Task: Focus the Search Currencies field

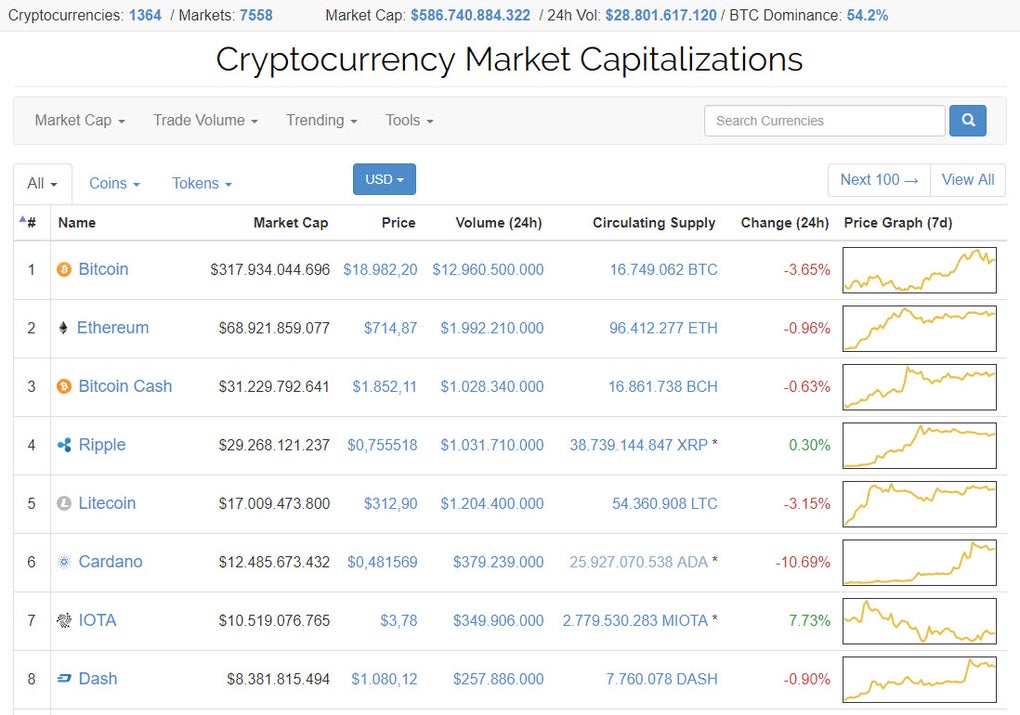Action: pos(824,121)
